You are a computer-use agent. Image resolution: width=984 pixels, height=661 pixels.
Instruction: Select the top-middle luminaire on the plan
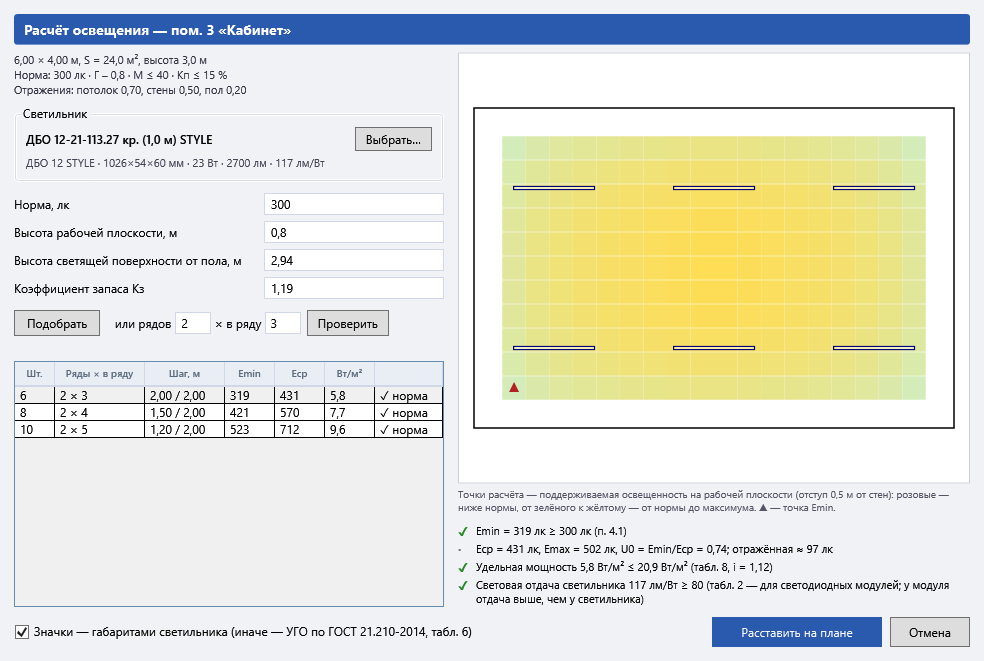(x=714, y=188)
